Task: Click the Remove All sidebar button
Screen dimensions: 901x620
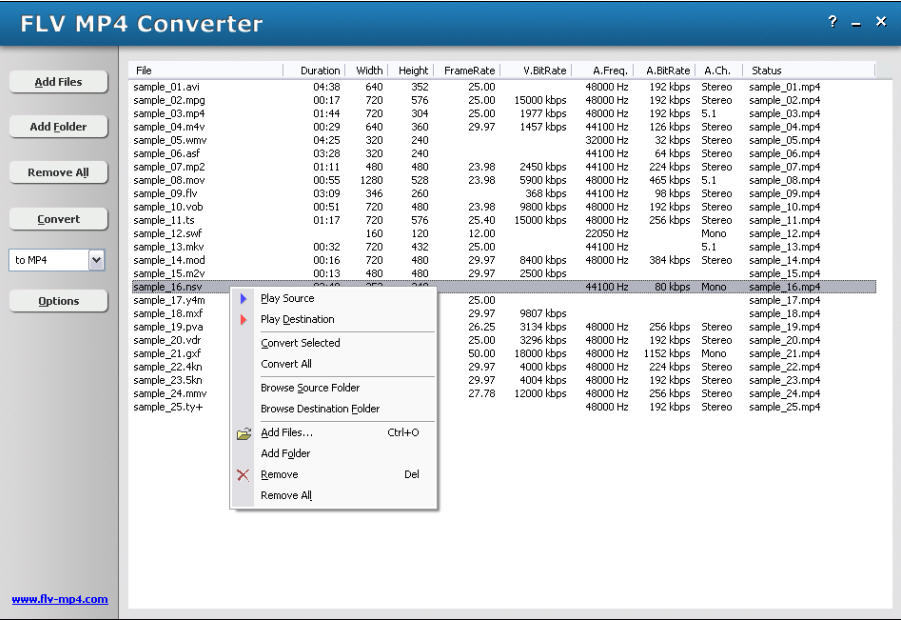Action: point(57,172)
